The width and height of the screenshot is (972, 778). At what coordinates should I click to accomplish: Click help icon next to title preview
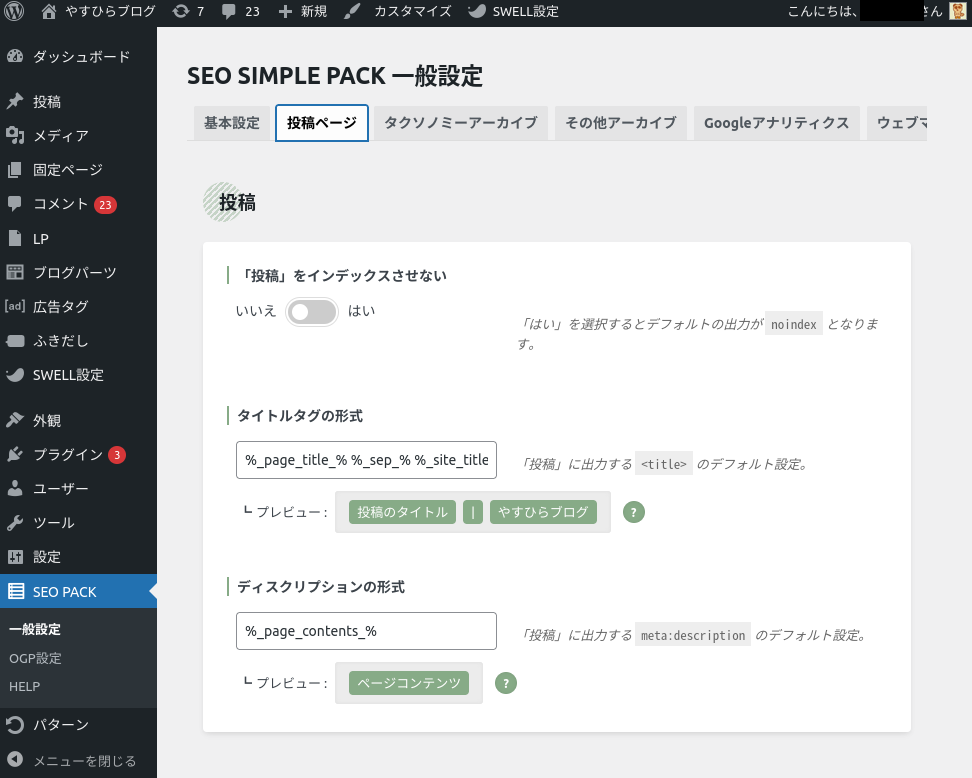633,512
